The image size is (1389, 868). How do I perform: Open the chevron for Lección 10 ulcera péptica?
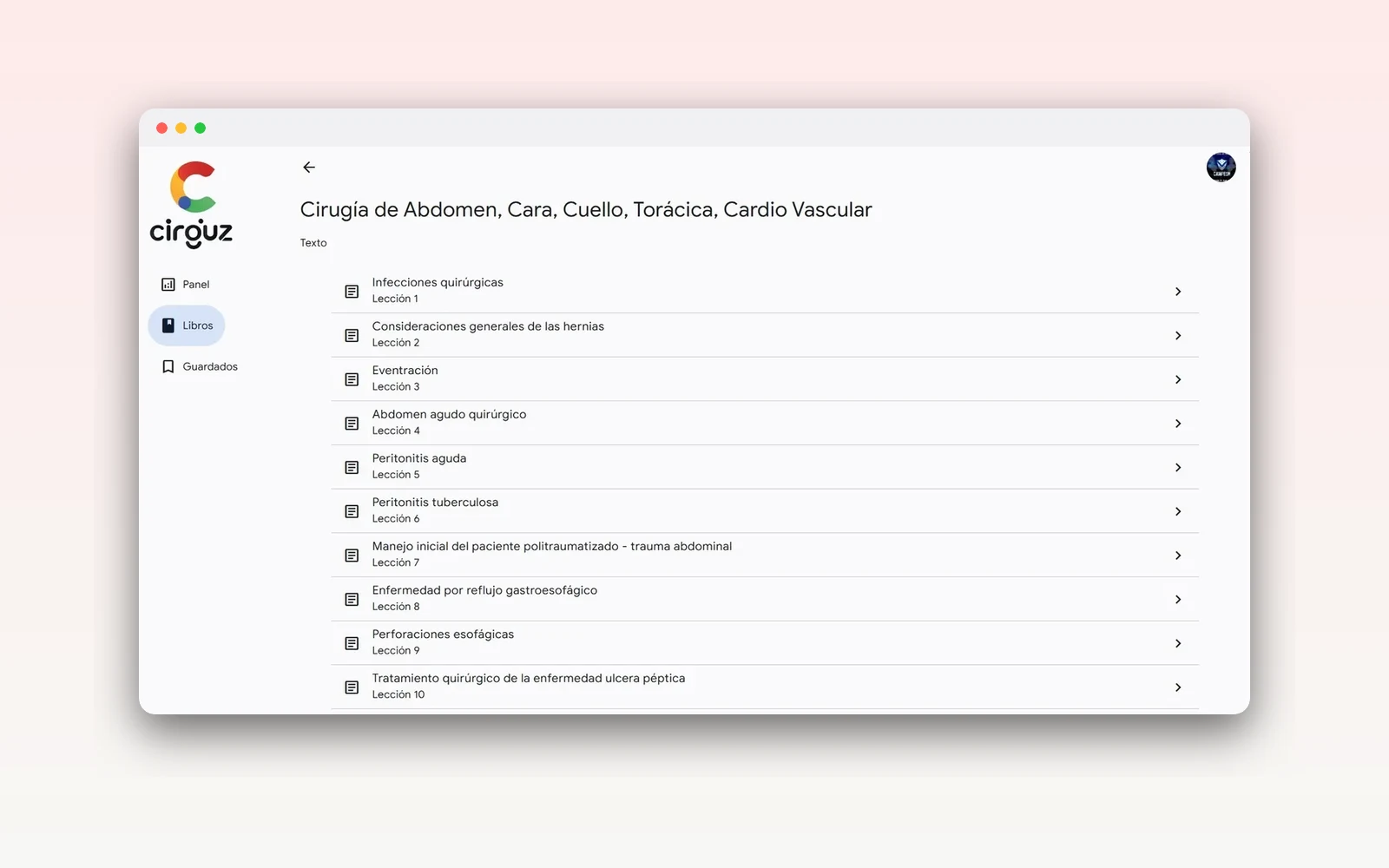[1178, 687]
